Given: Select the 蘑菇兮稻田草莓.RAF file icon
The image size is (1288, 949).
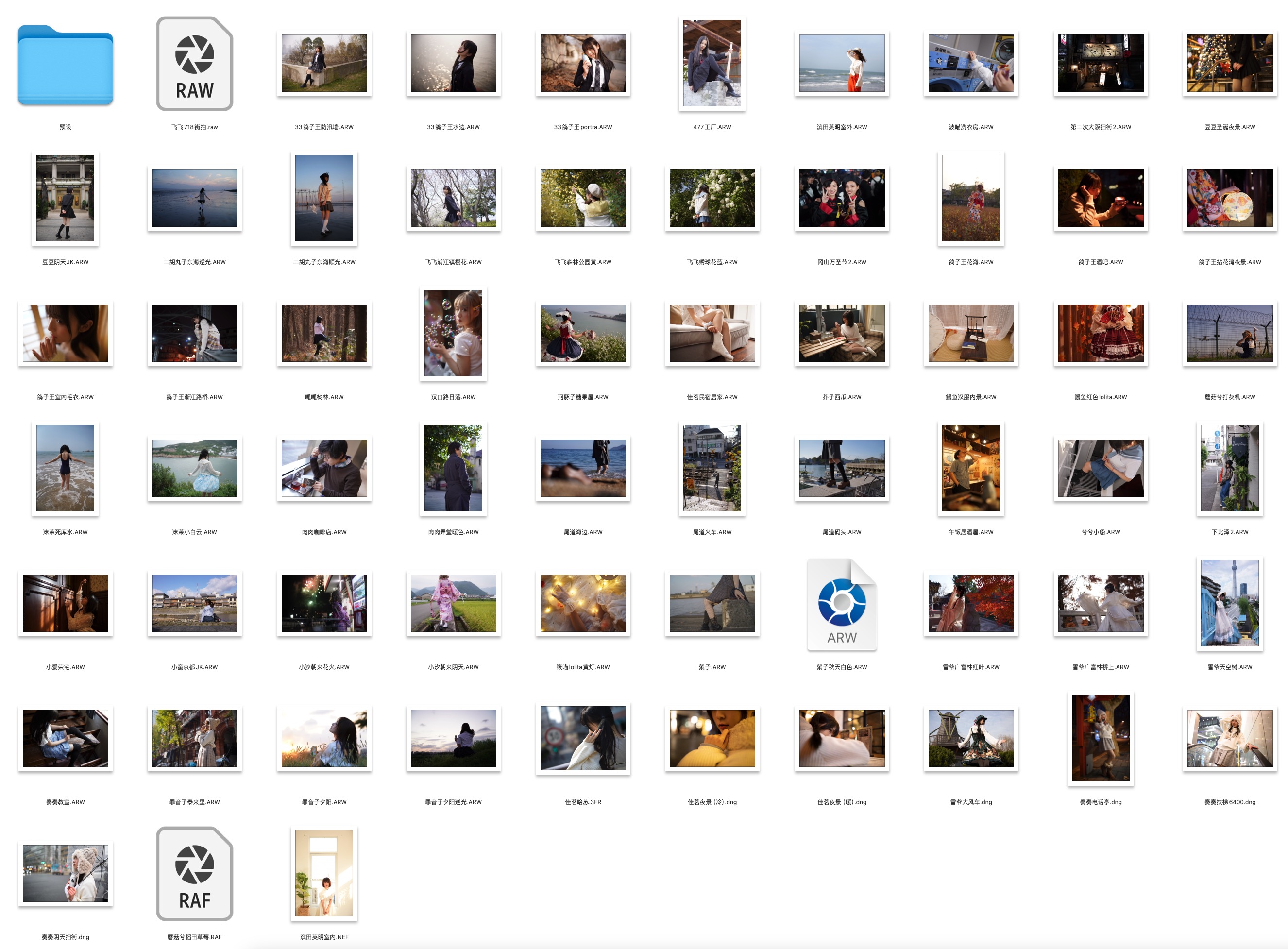Looking at the screenshot, I should pyautogui.click(x=194, y=873).
